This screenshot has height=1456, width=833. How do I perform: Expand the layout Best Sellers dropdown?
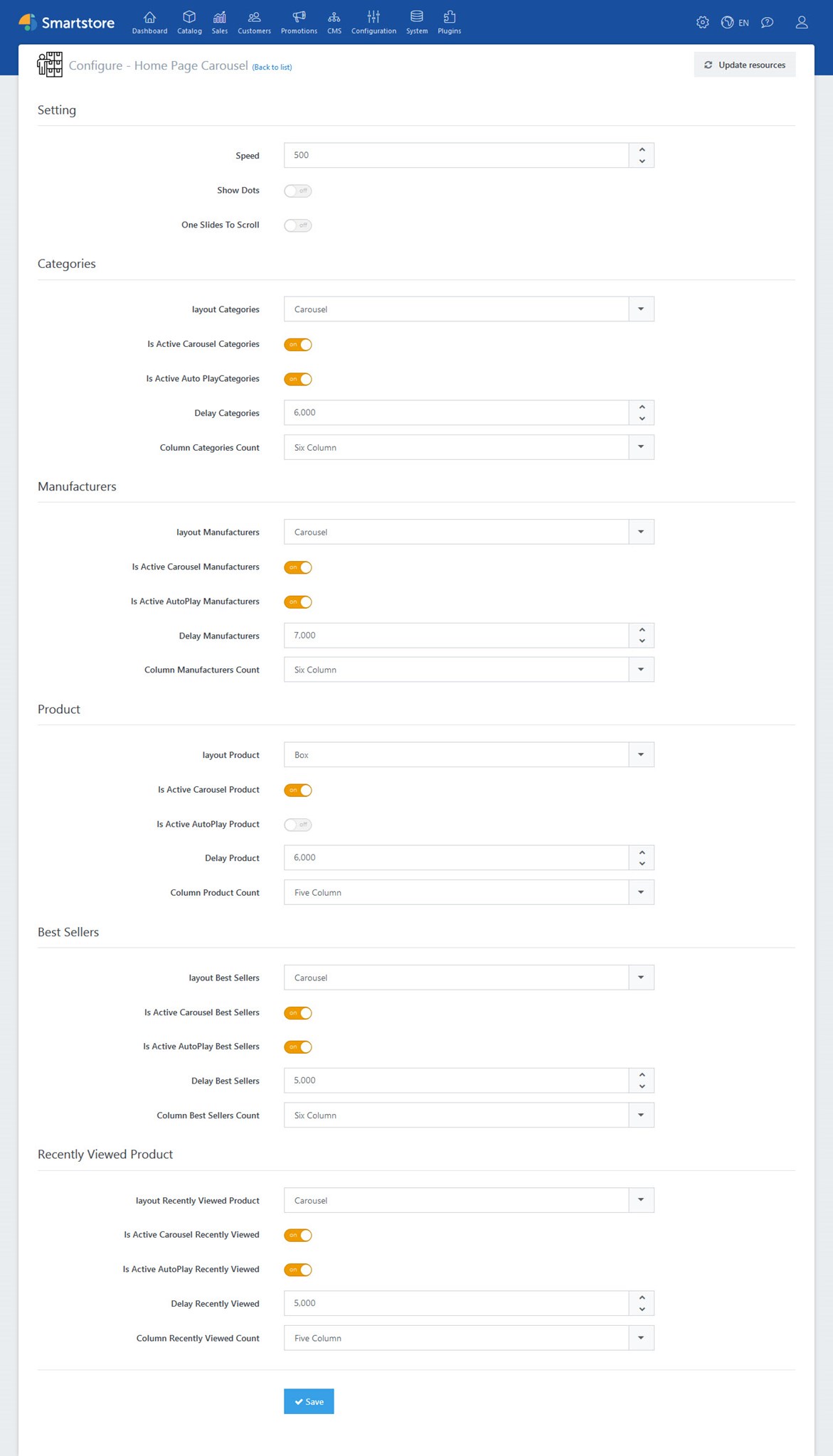pyautogui.click(x=641, y=978)
